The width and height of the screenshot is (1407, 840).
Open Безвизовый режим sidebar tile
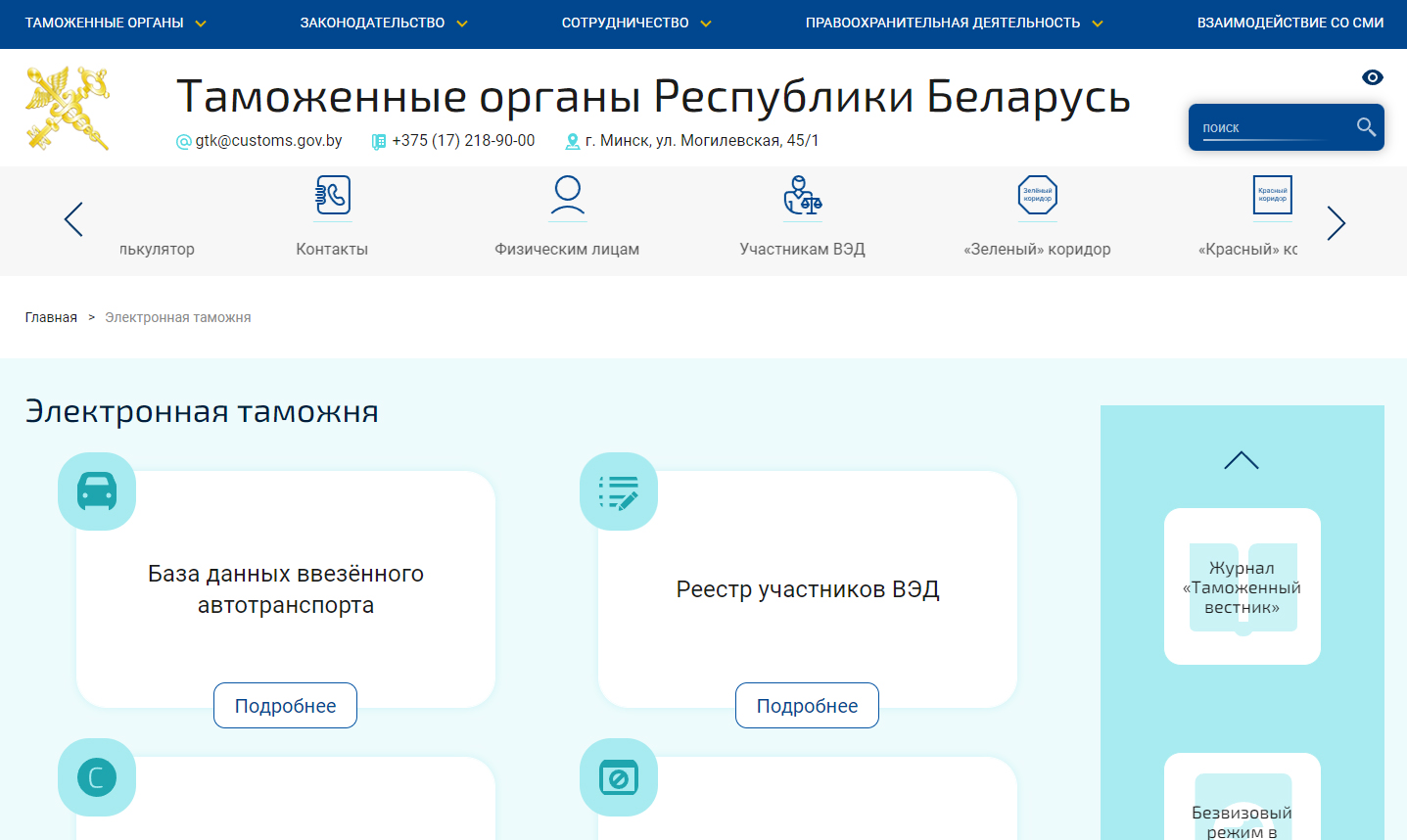pyautogui.click(x=1243, y=797)
